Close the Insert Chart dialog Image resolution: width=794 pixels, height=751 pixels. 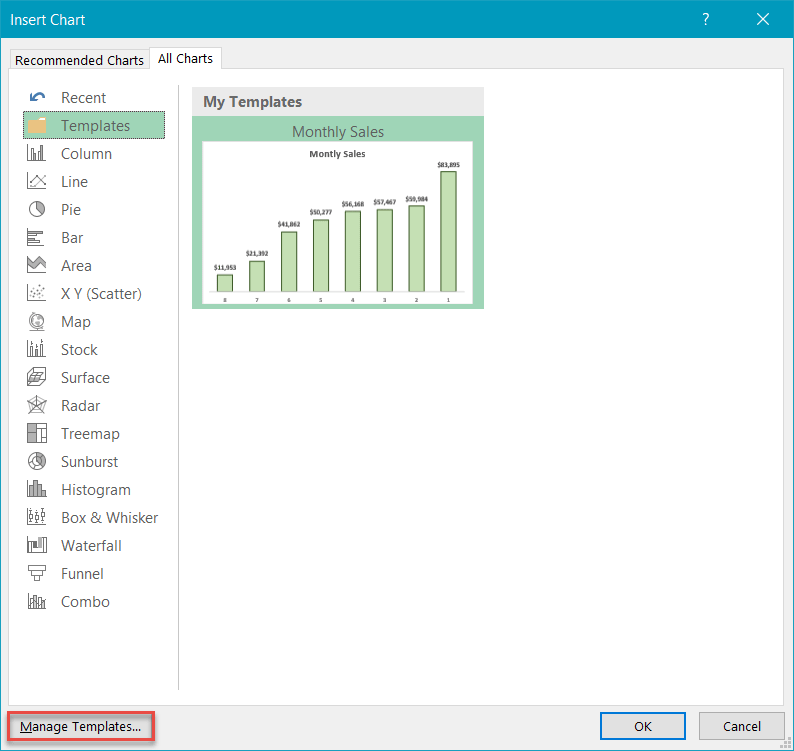click(763, 19)
